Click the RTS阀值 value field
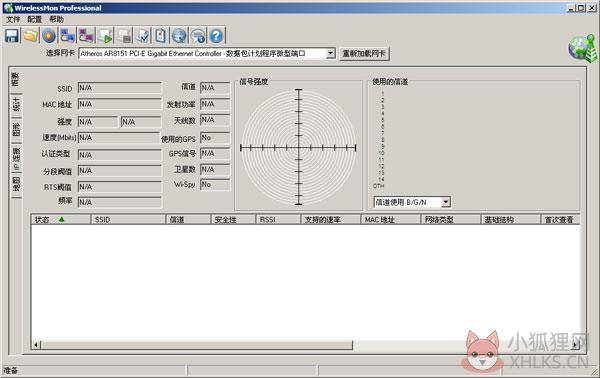The width and height of the screenshot is (600, 378). click(119, 187)
